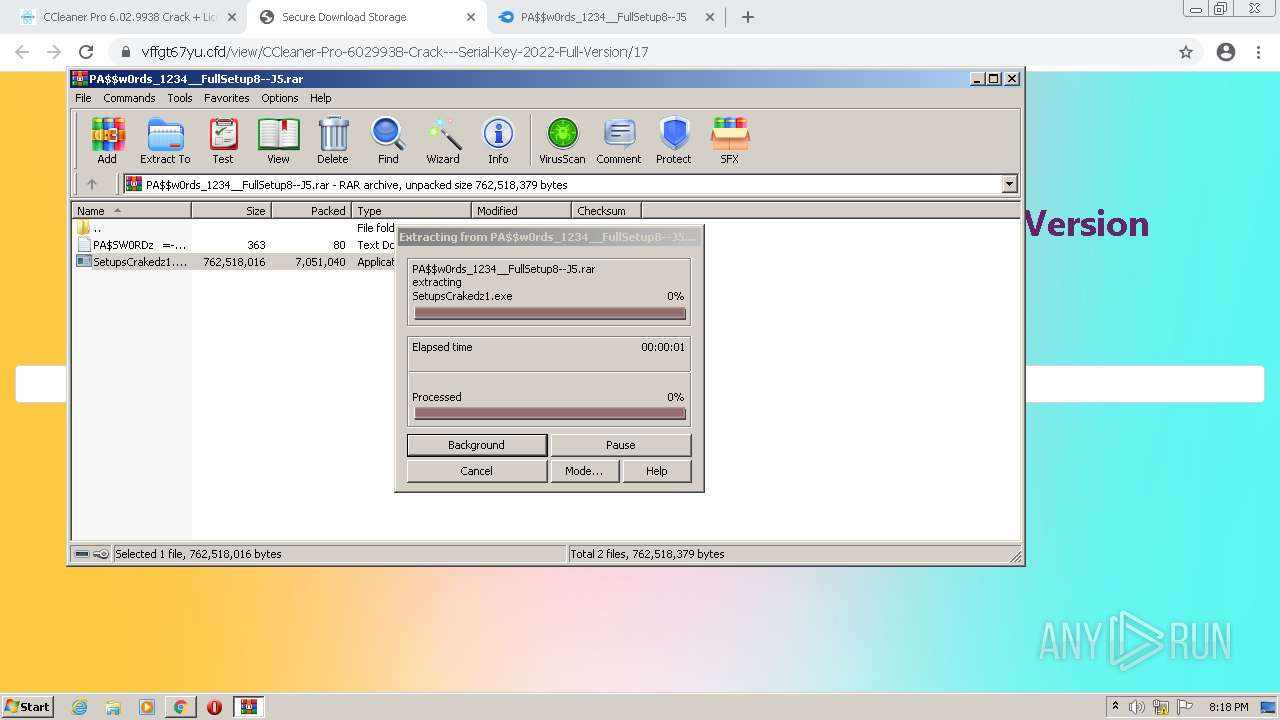The image size is (1280, 720).
Task: Click the Processed total progress bar
Action: click(549, 414)
